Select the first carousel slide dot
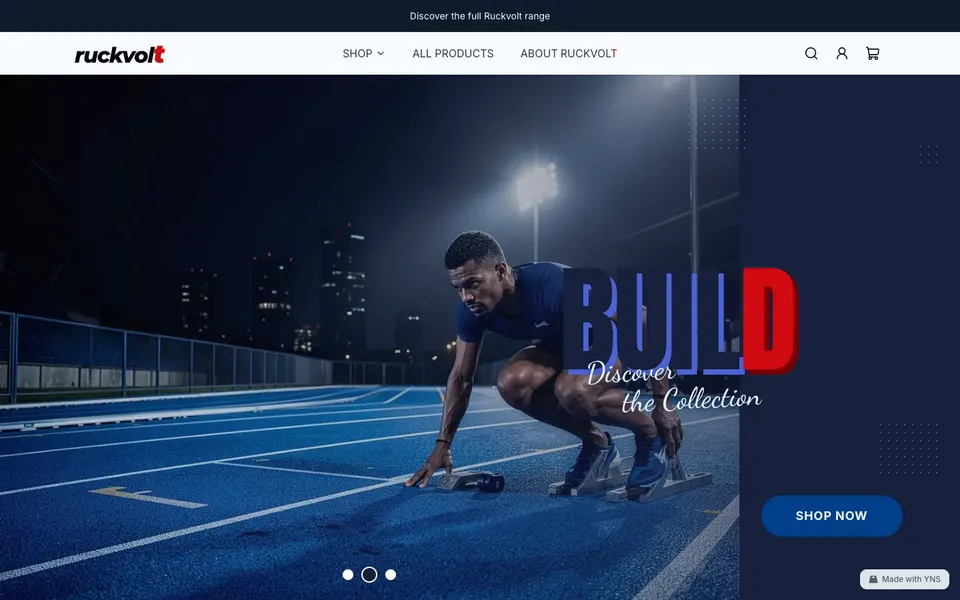The image size is (960, 600). click(348, 574)
